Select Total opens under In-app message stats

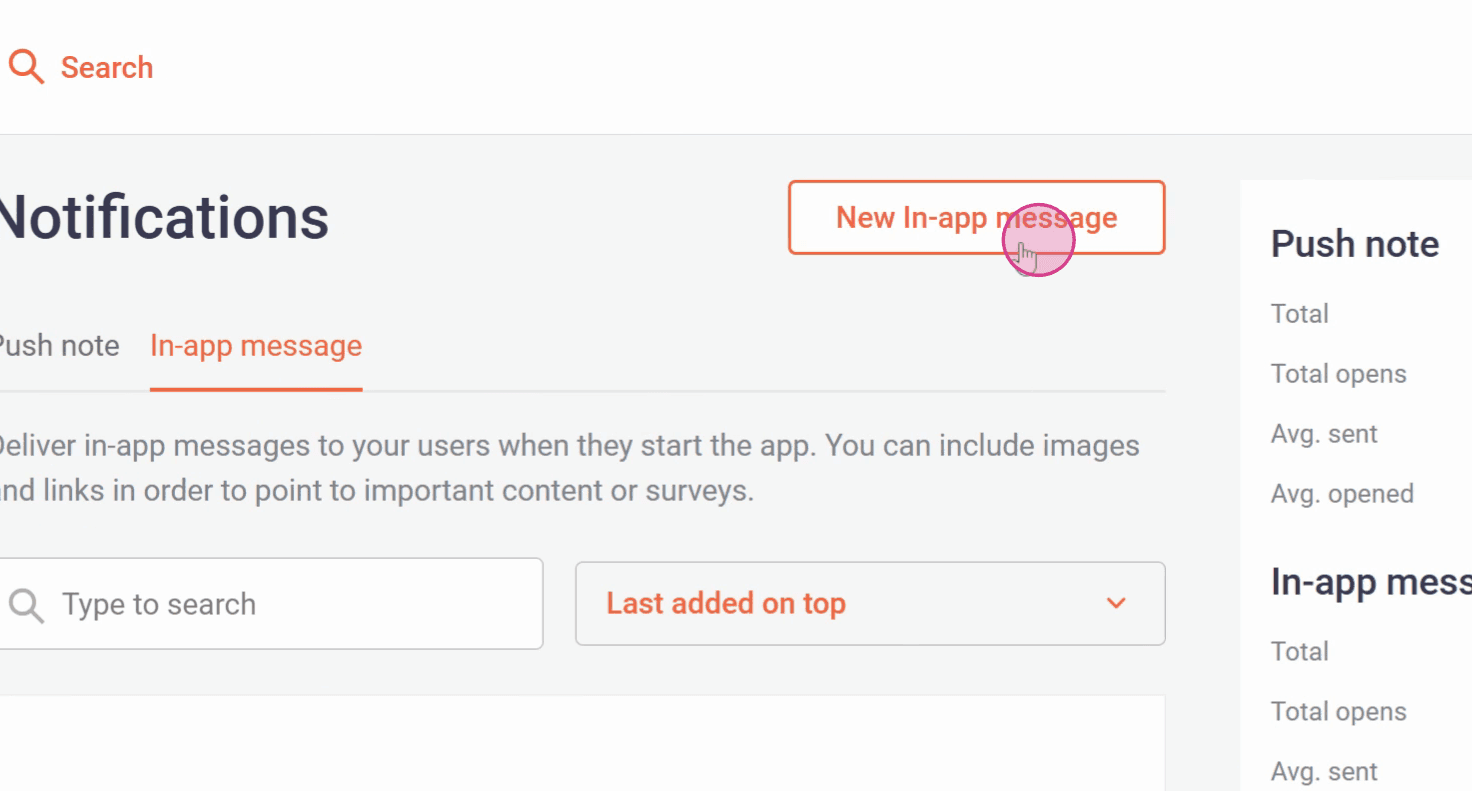click(1338, 712)
